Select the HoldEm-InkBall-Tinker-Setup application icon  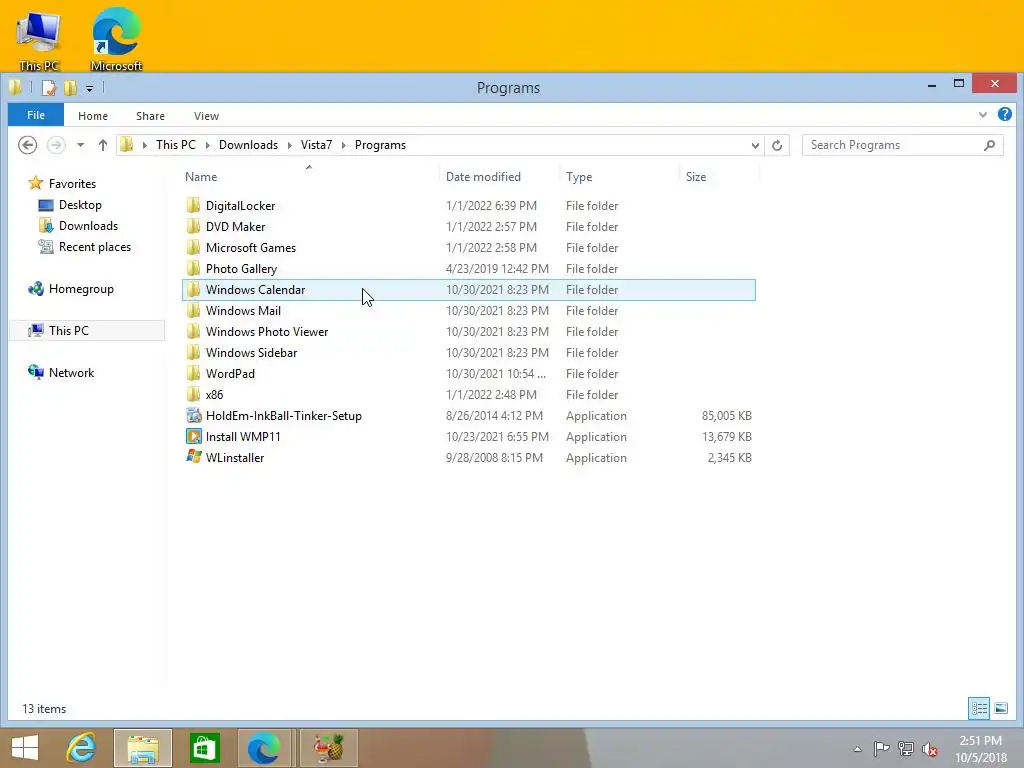[193, 415]
